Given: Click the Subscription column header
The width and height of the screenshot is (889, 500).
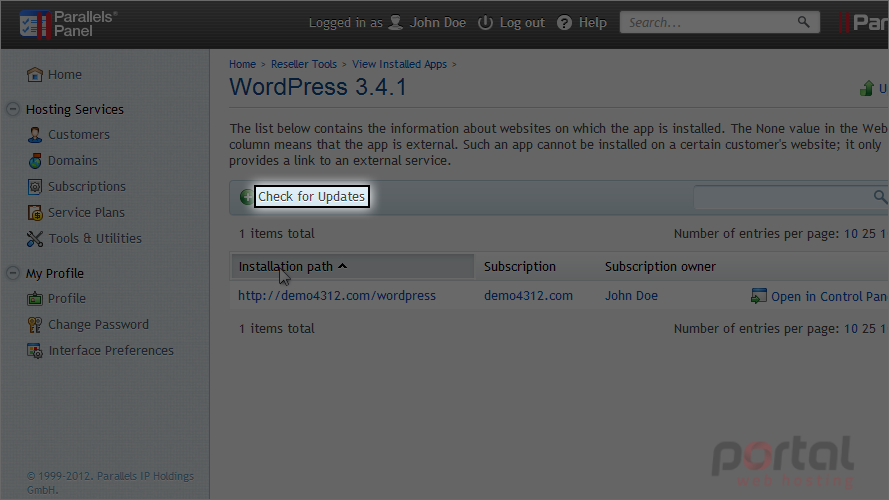Looking at the screenshot, I should pyautogui.click(x=520, y=266).
